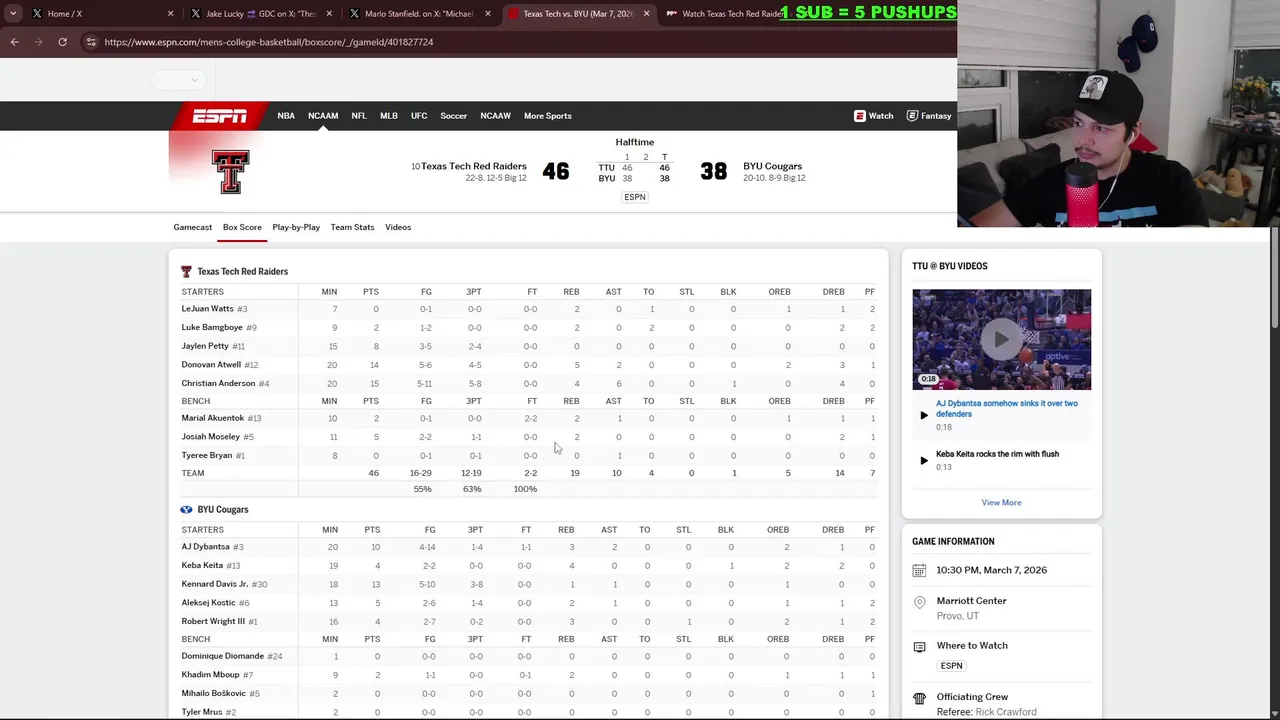Click the ESPN logo

(220, 116)
